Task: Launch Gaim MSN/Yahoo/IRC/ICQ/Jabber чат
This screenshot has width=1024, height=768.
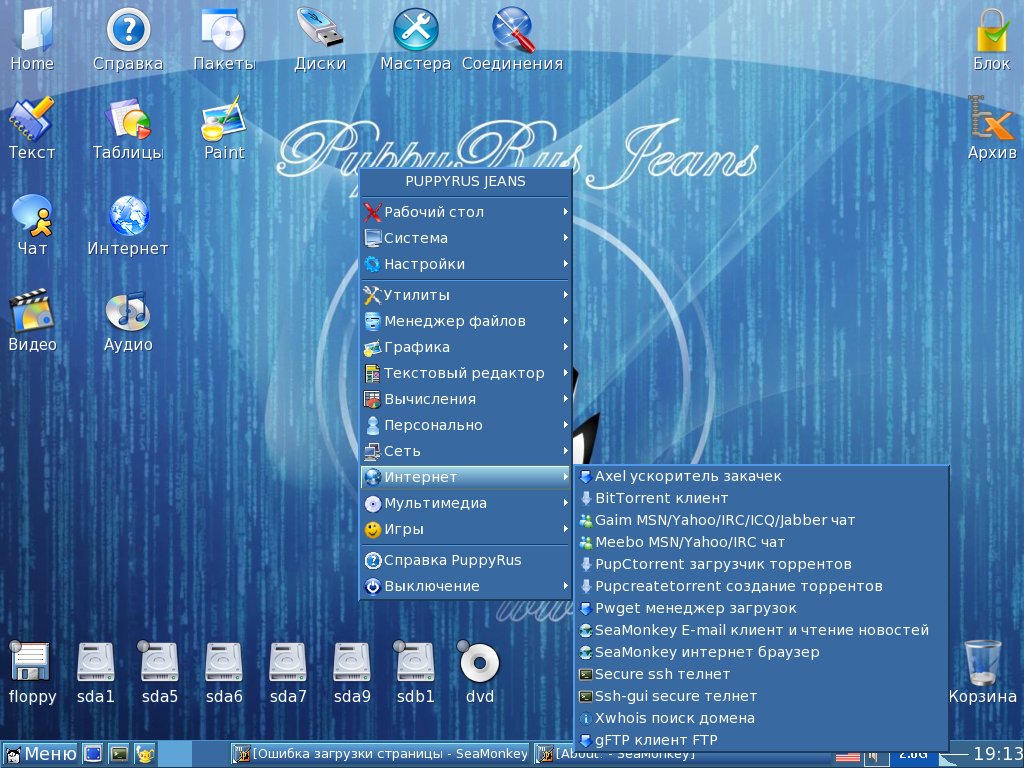Action: (x=761, y=520)
